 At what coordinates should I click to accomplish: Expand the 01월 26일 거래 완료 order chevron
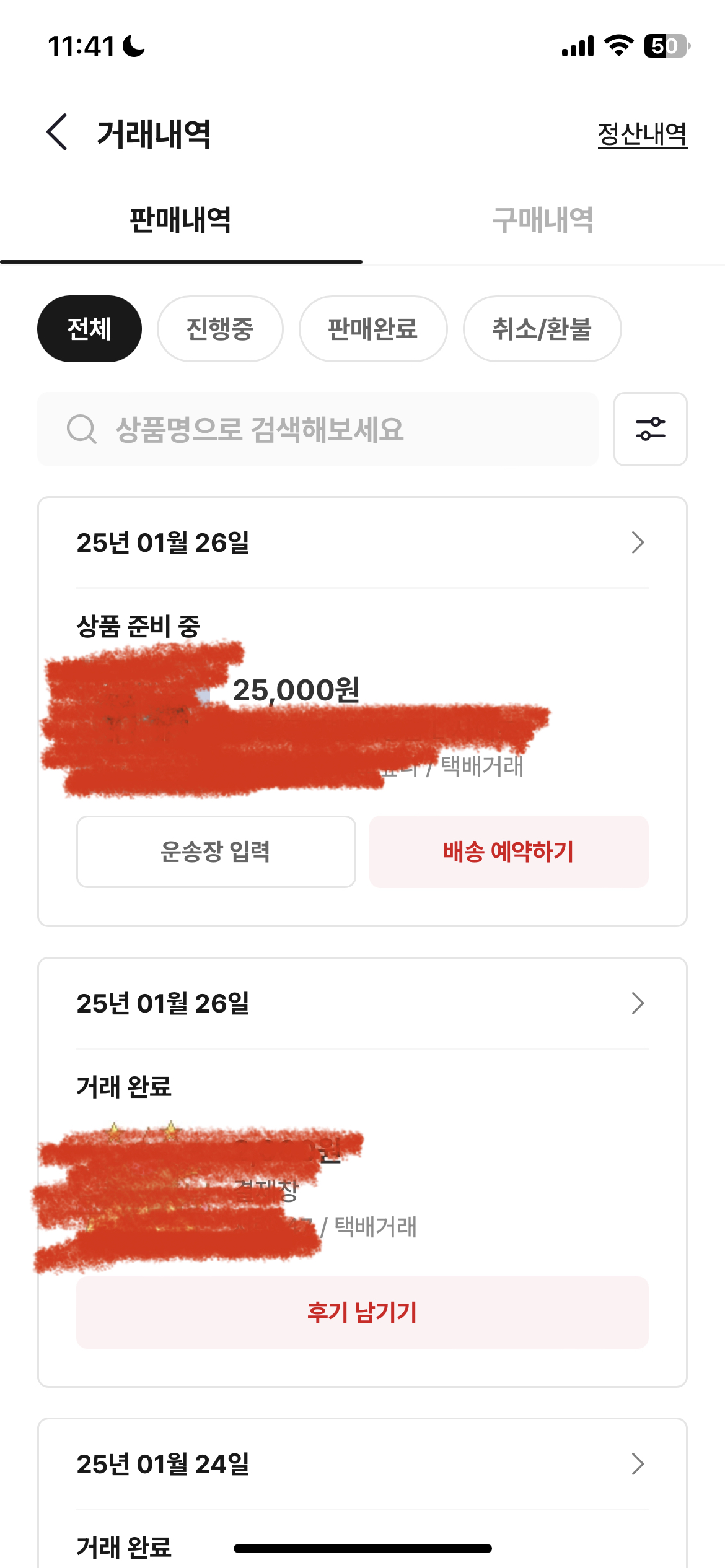pos(638,1003)
